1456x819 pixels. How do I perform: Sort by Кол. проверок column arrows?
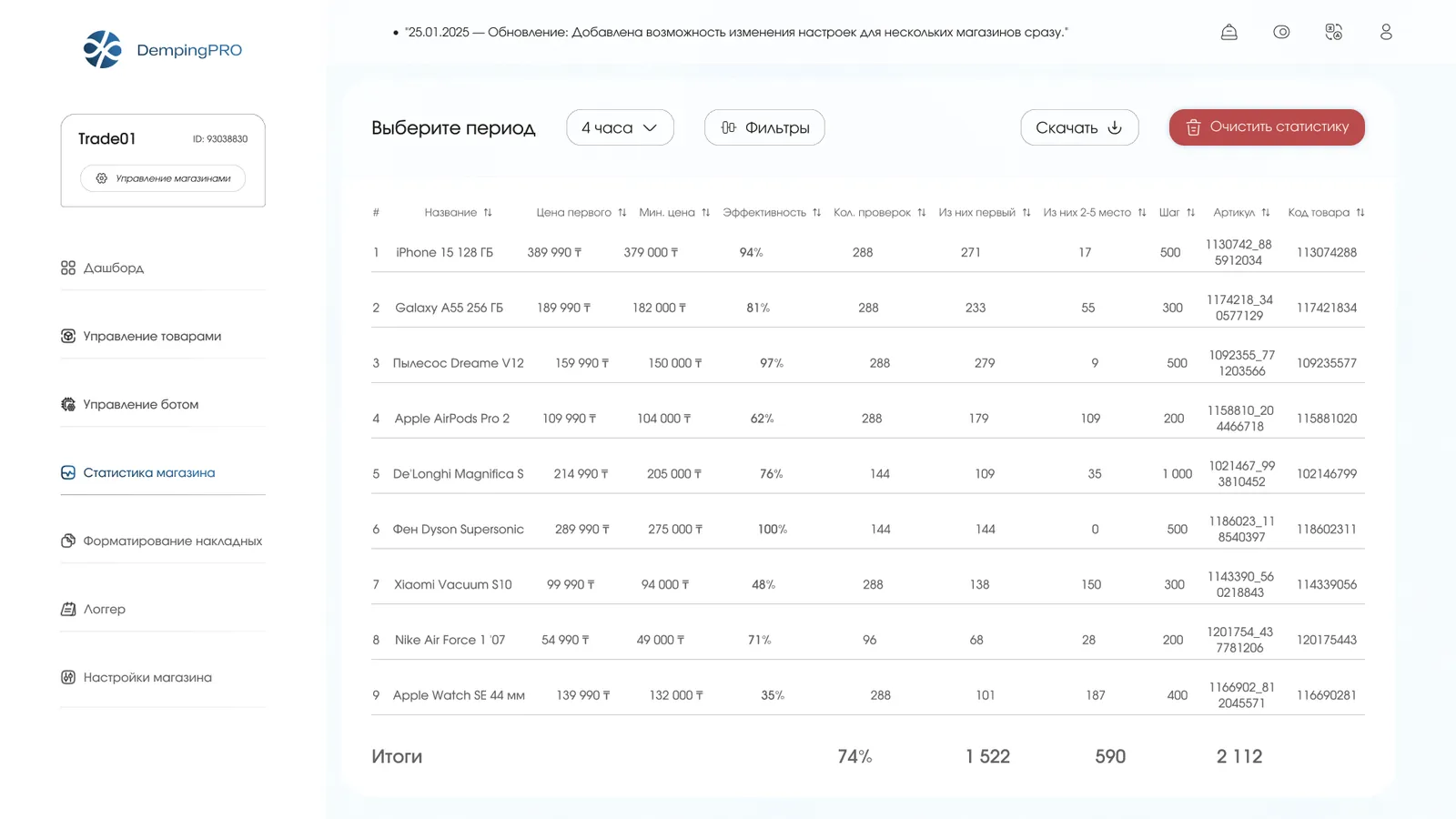coord(922,213)
